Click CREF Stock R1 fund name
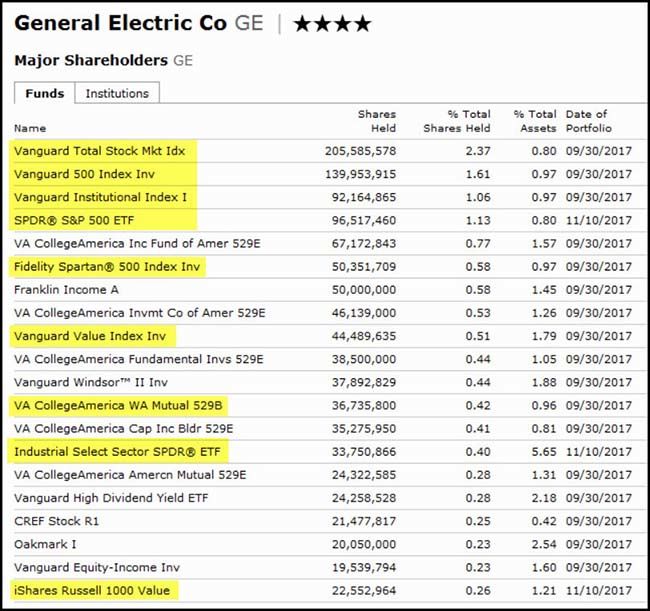The height and width of the screenshot is (611, 650). pyautogui.click(x=56, y=521)
